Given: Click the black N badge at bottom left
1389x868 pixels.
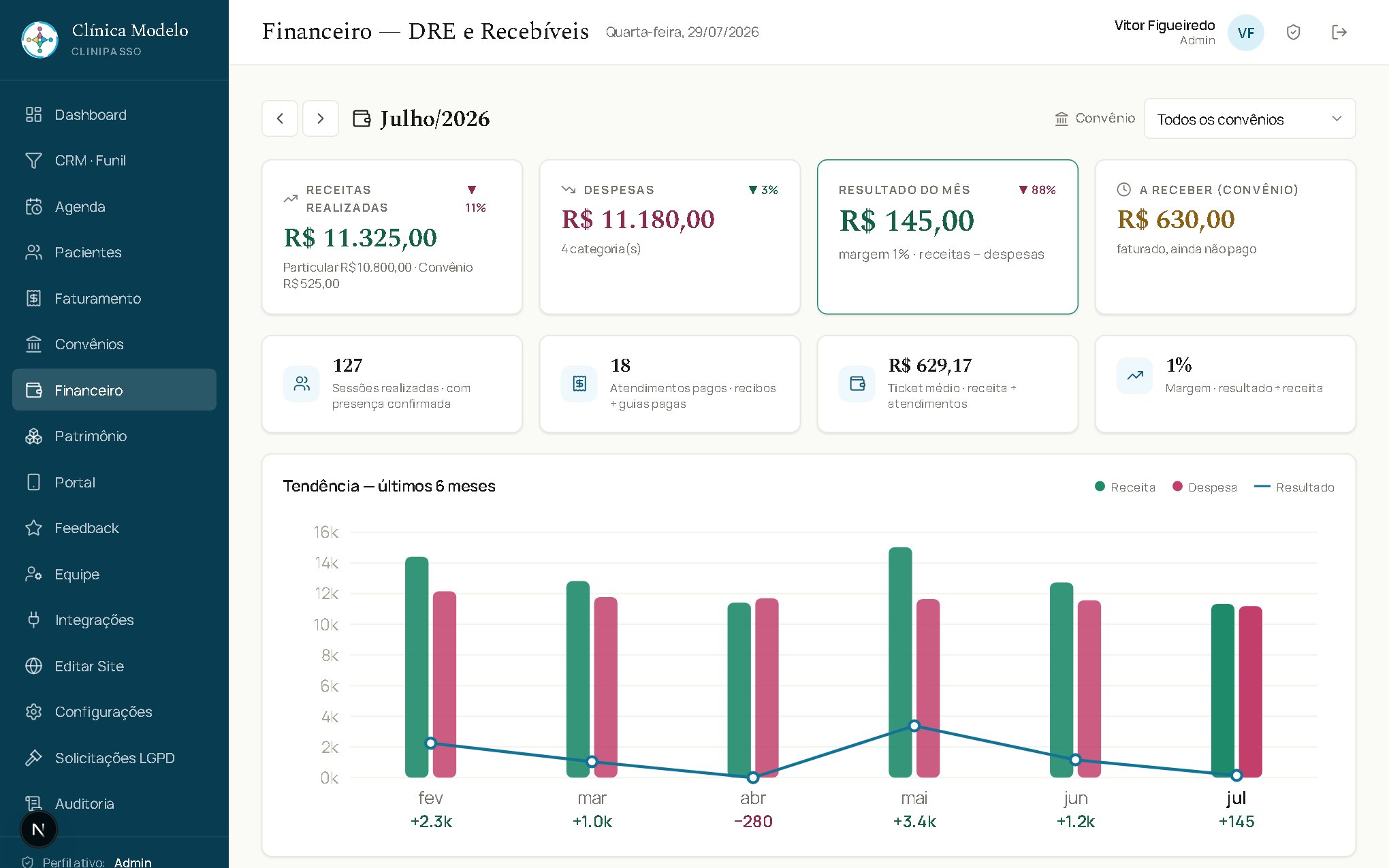Looking at the screenshot, I should pyautogui.click(x=39, y=829).
